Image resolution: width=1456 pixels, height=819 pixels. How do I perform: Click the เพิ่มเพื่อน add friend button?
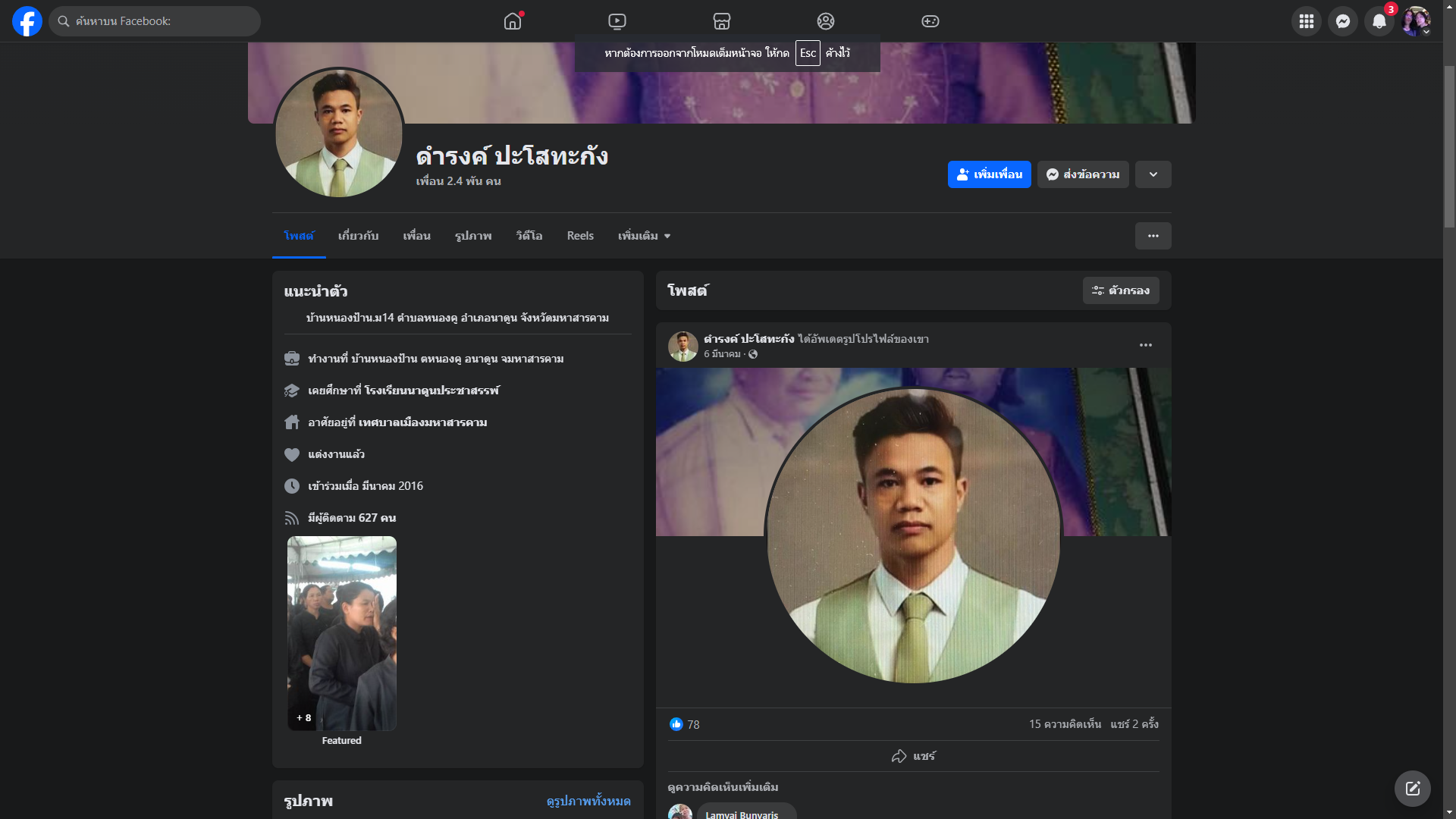(x=989, y=174)
